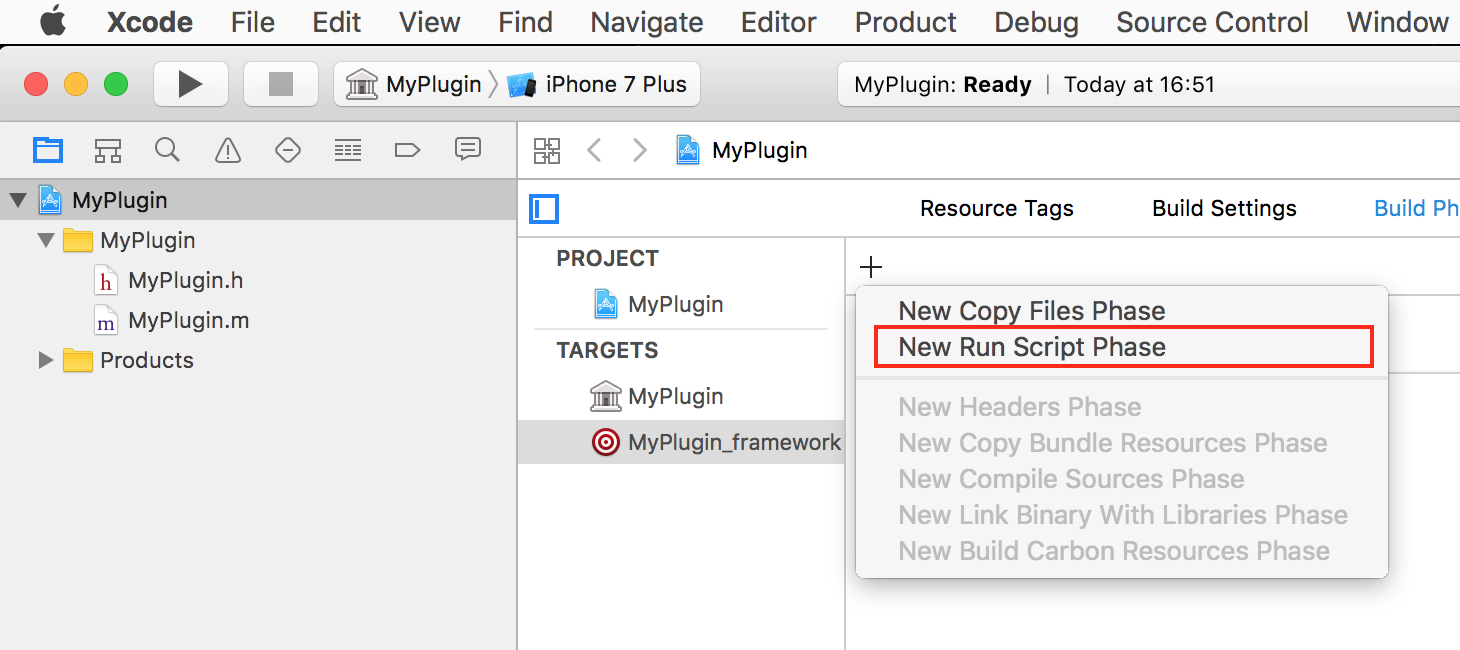Screen dimensions: 1460x650
Task: Choose New Run Script Phase
Action: point(1032,347)
